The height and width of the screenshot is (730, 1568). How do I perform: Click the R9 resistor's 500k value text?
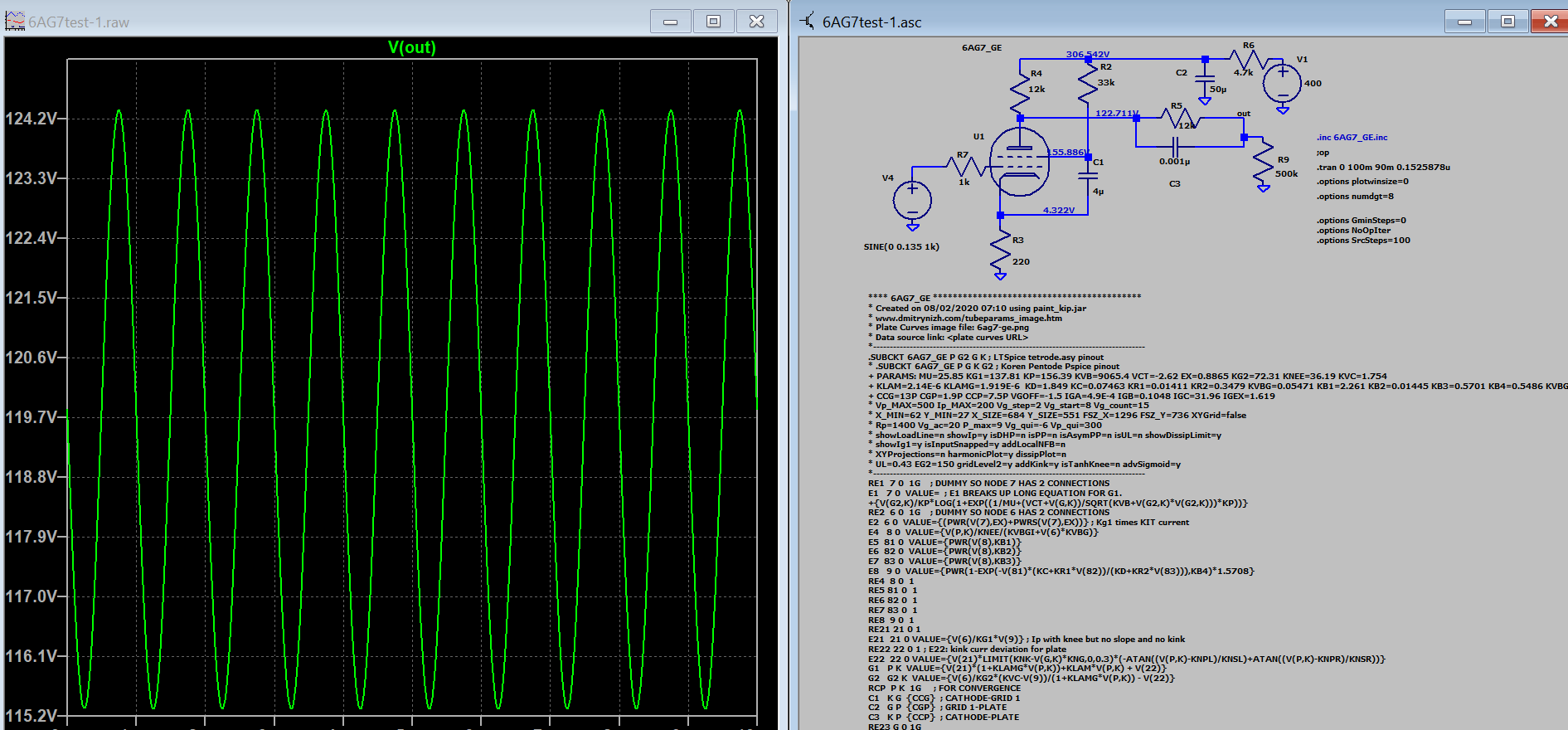1286,174
